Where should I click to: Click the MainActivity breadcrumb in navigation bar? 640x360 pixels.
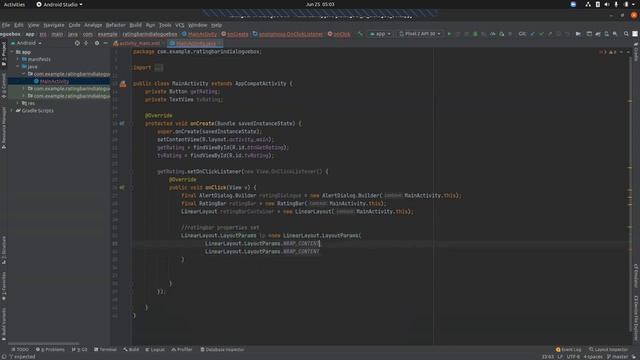(199, 34)
